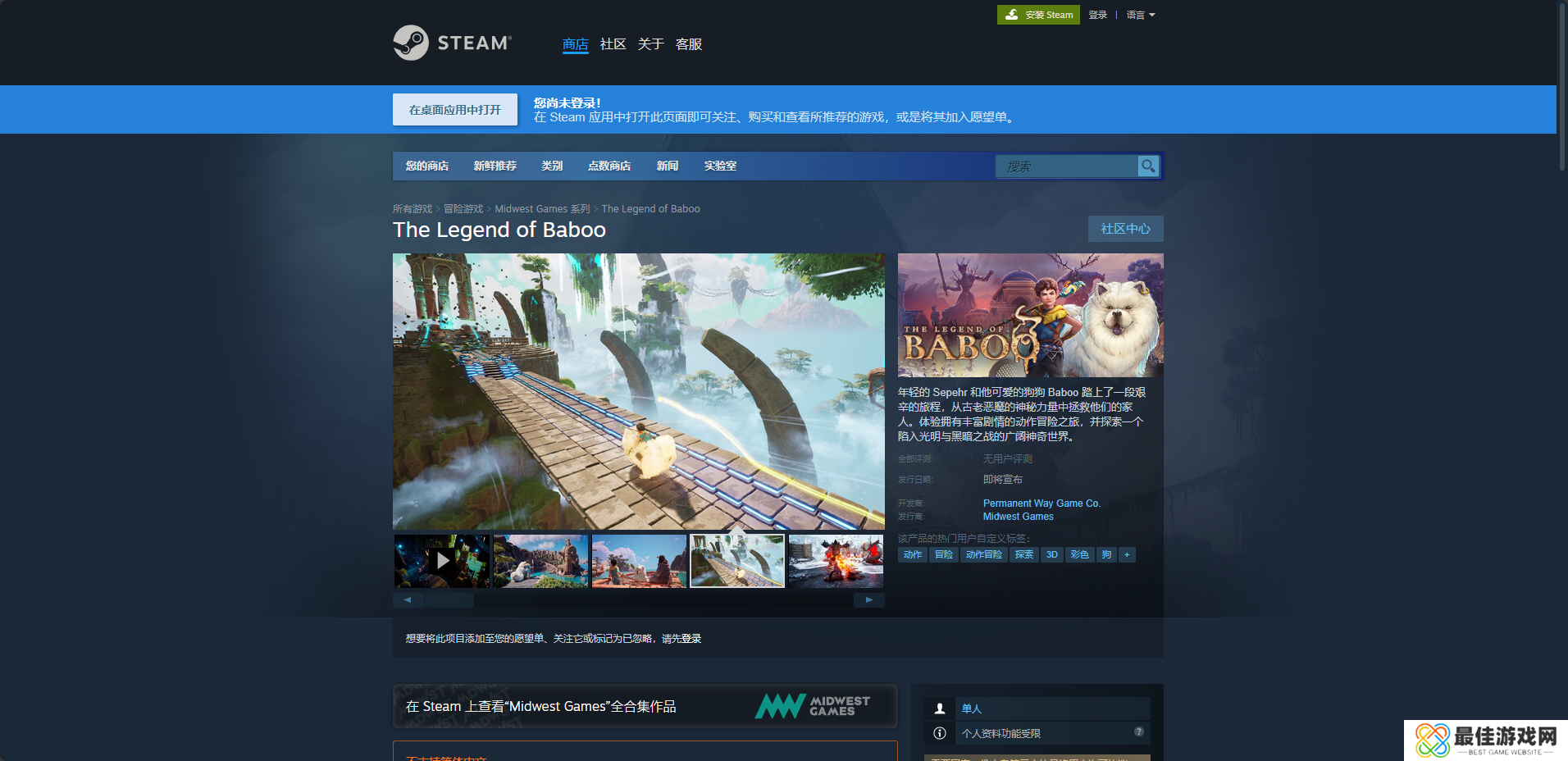The image size is (1568, 761).
Task: Click the install Steam button
Action: pyautogui.click(x=1038, y=15)
